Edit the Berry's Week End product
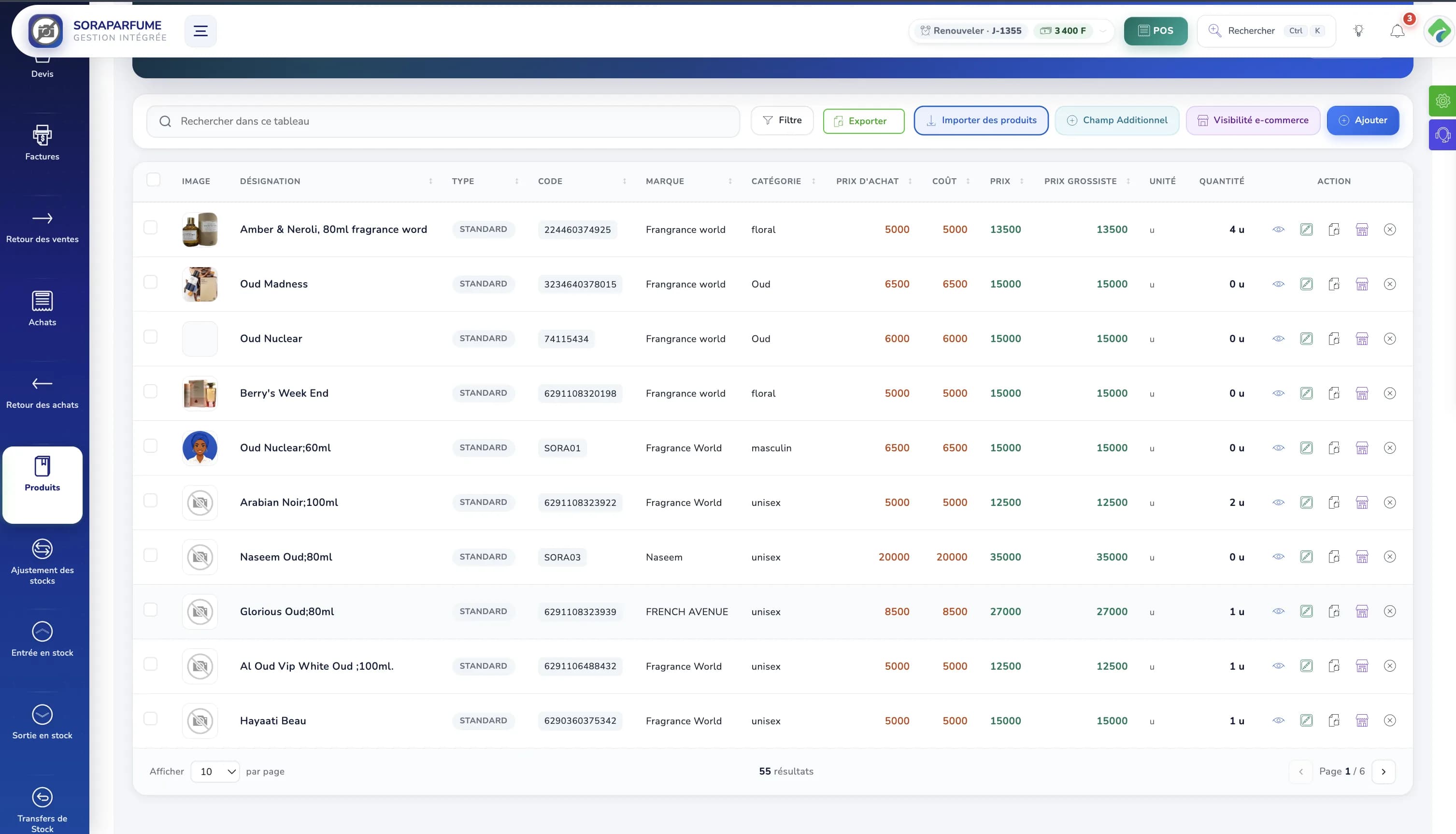This screenshot has width=1456, height=834. pyautogui.click(x=1306, y=393)
